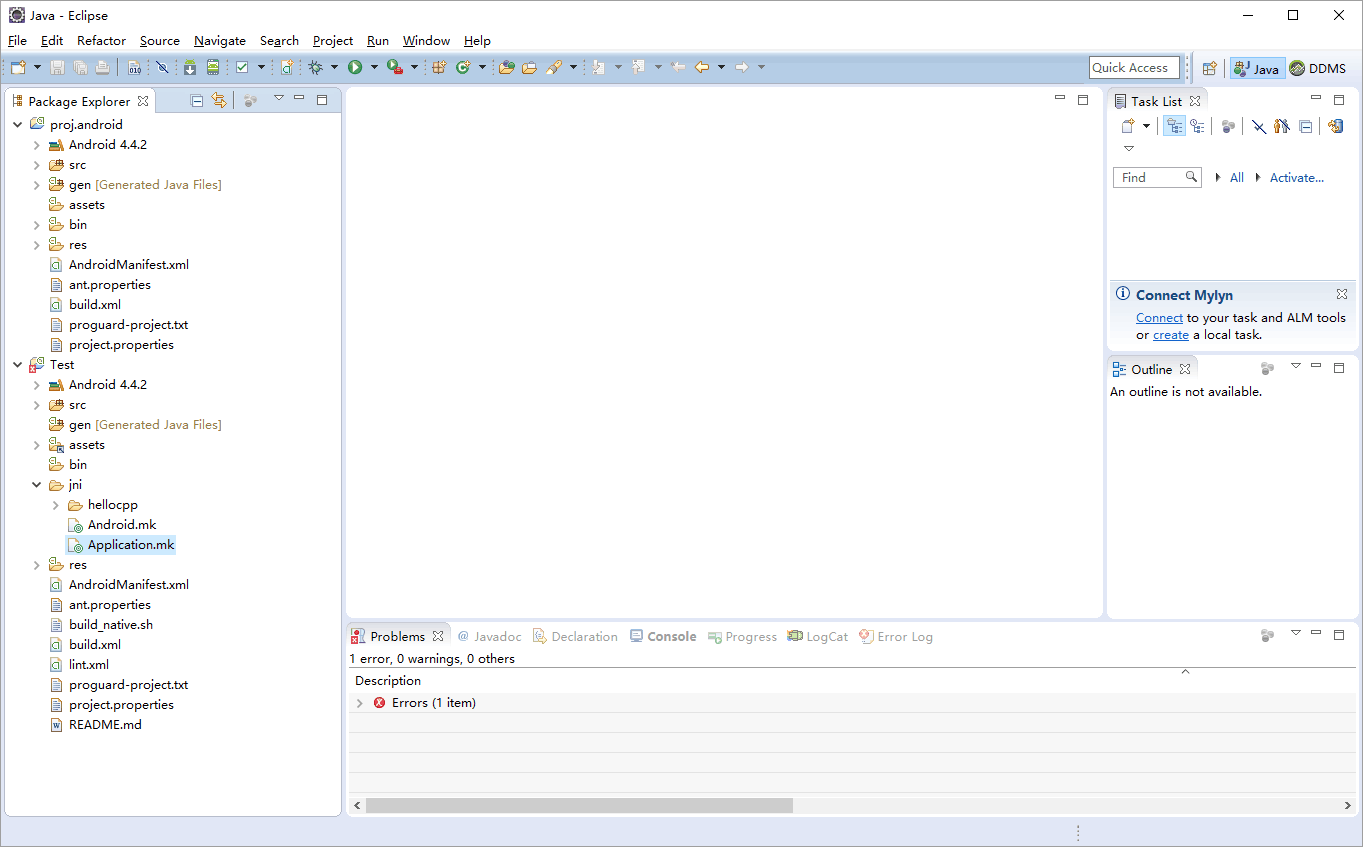This screenshot has width=1363, height=847.
Task: Click the Open Perspective icon
Action: click(x=1210, y=68)
